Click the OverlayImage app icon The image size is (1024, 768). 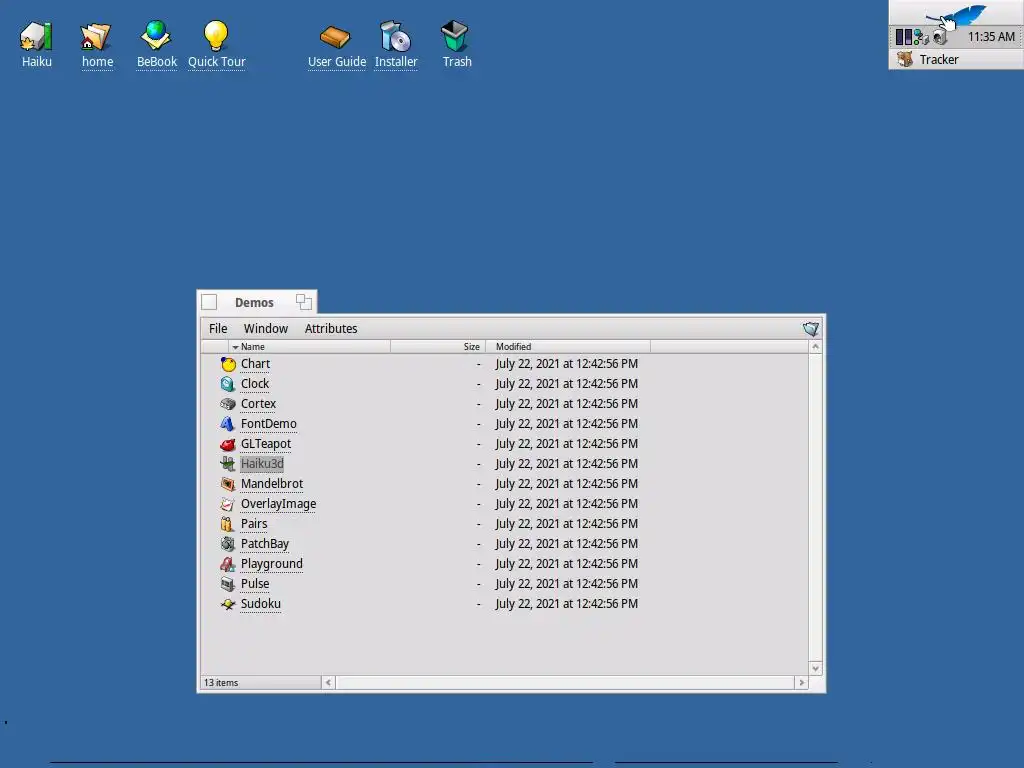(227, 504)
